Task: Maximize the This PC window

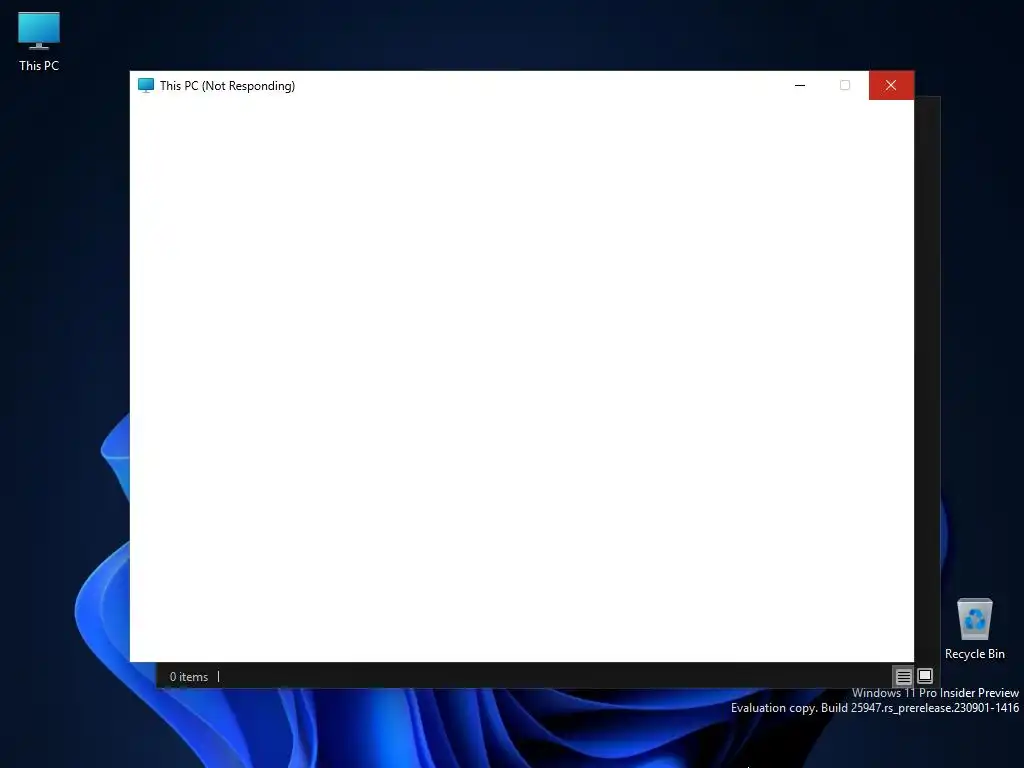Action: pyautogui.click(x=845, y=86)
